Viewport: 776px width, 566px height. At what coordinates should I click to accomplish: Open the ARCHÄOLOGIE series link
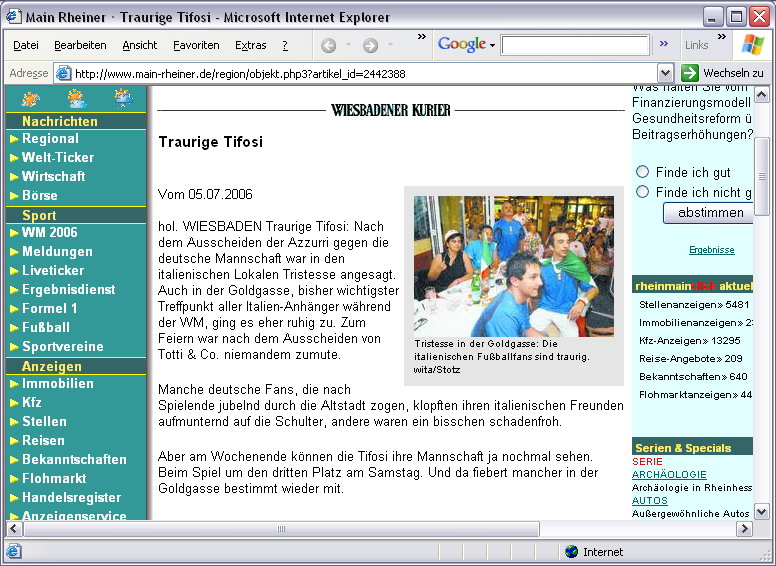coord(669,474)
